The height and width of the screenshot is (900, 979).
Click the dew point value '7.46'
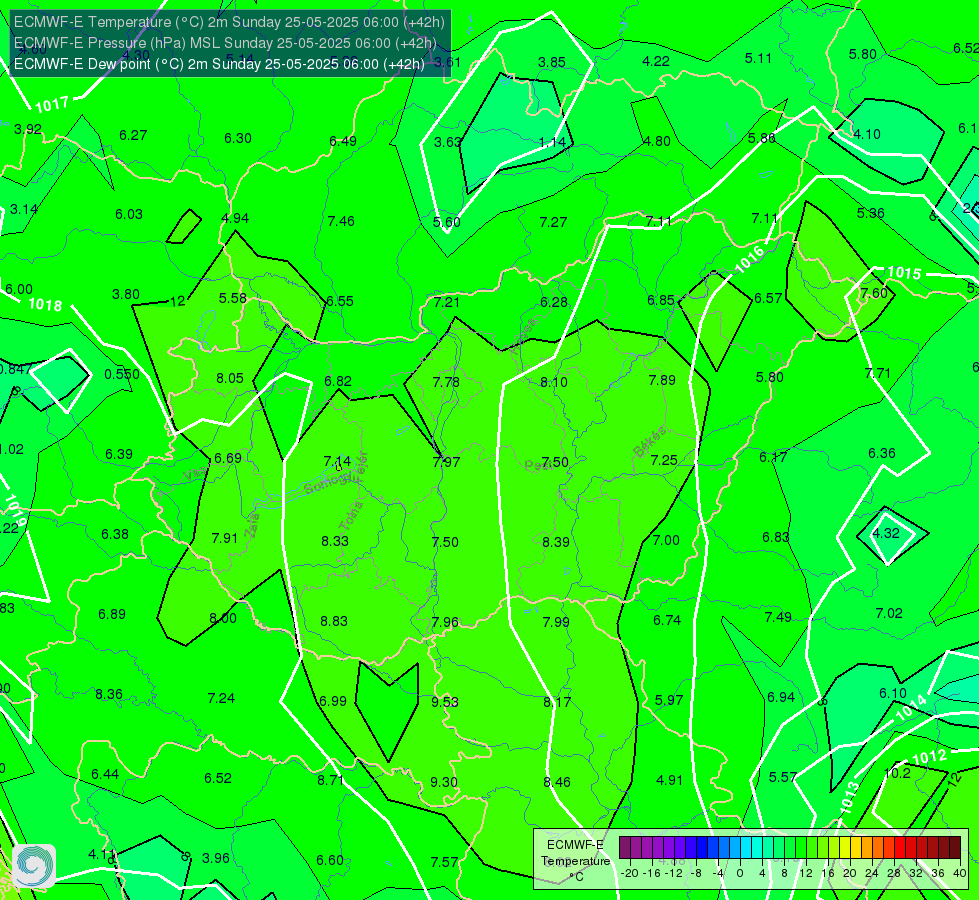(341, 220)
